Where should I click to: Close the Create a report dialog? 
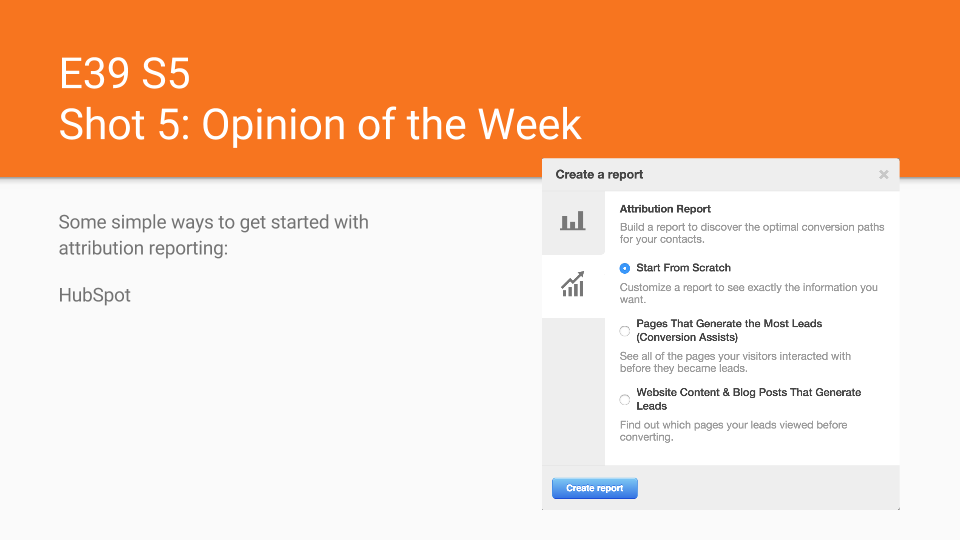(x=883, y=174)
